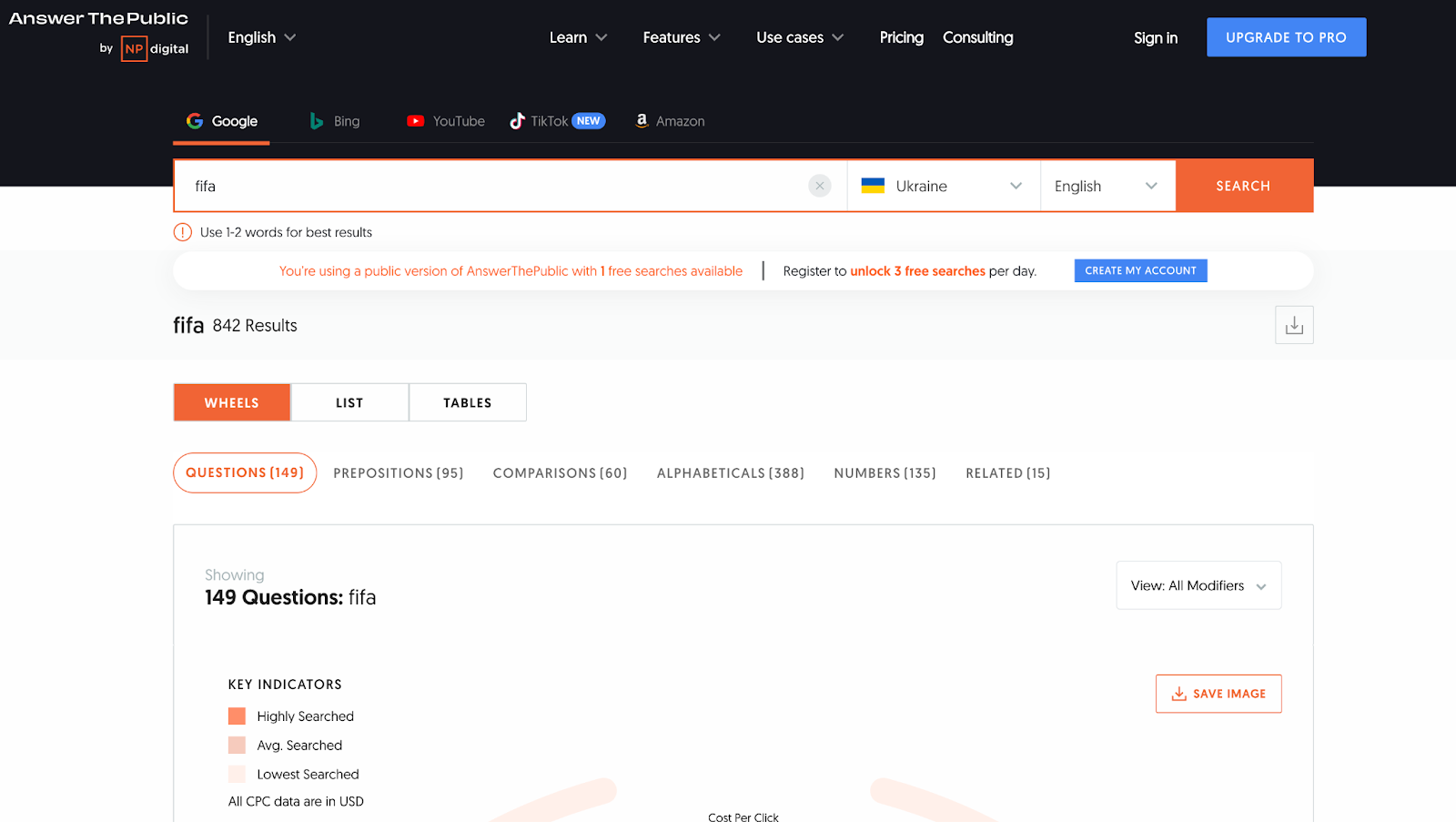This screenshot has width=1456, height=822.
Task: Switch to the Bing search tab
Action: pos(335,121)
